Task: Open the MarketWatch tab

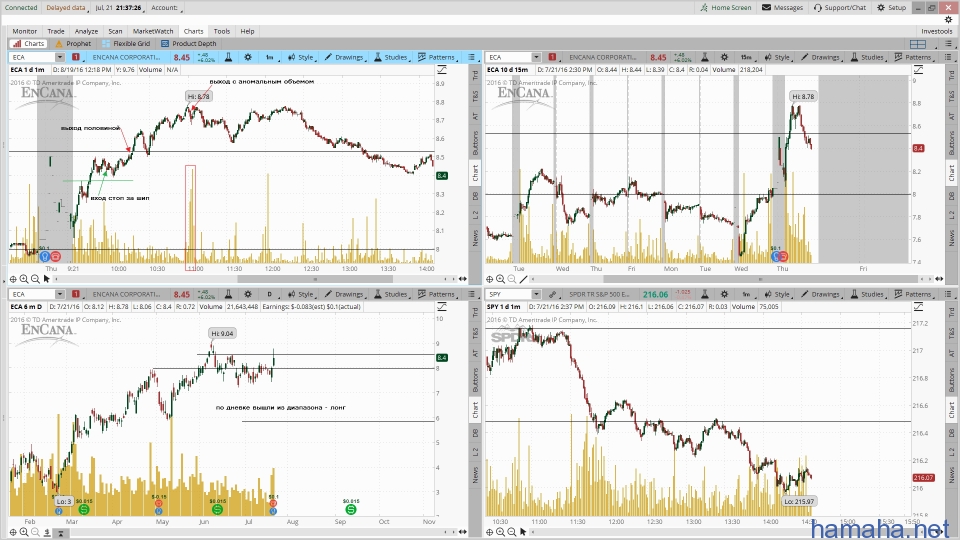Action: click(x=153, y=31)
